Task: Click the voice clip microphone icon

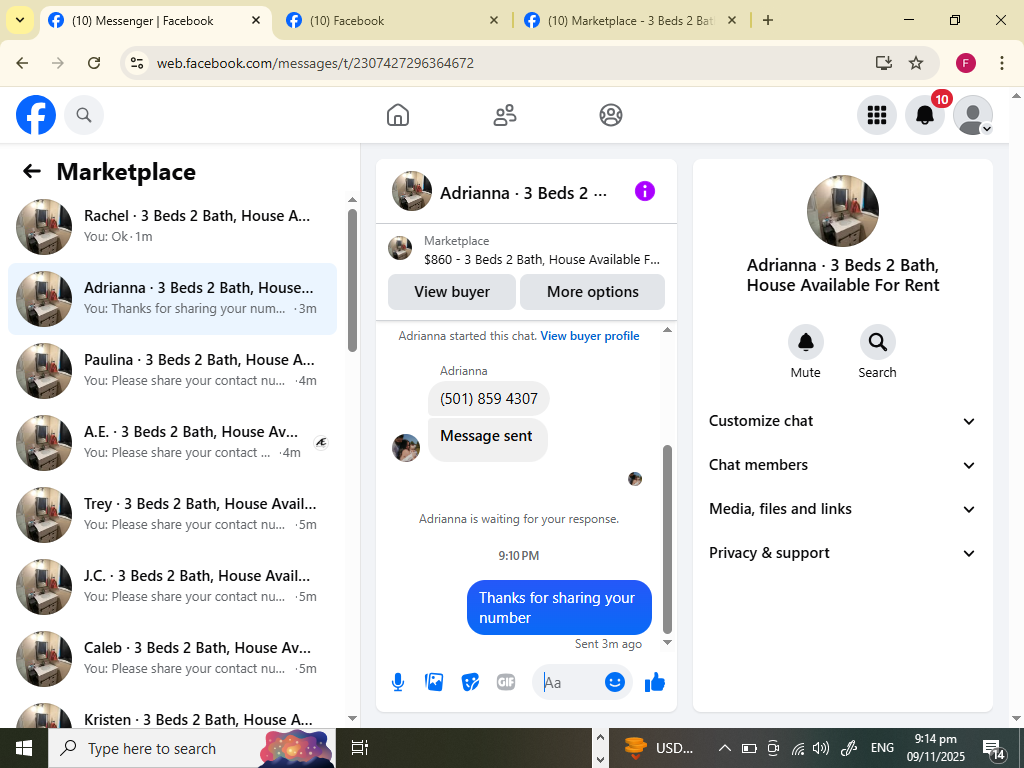Action: click(398, 682)
